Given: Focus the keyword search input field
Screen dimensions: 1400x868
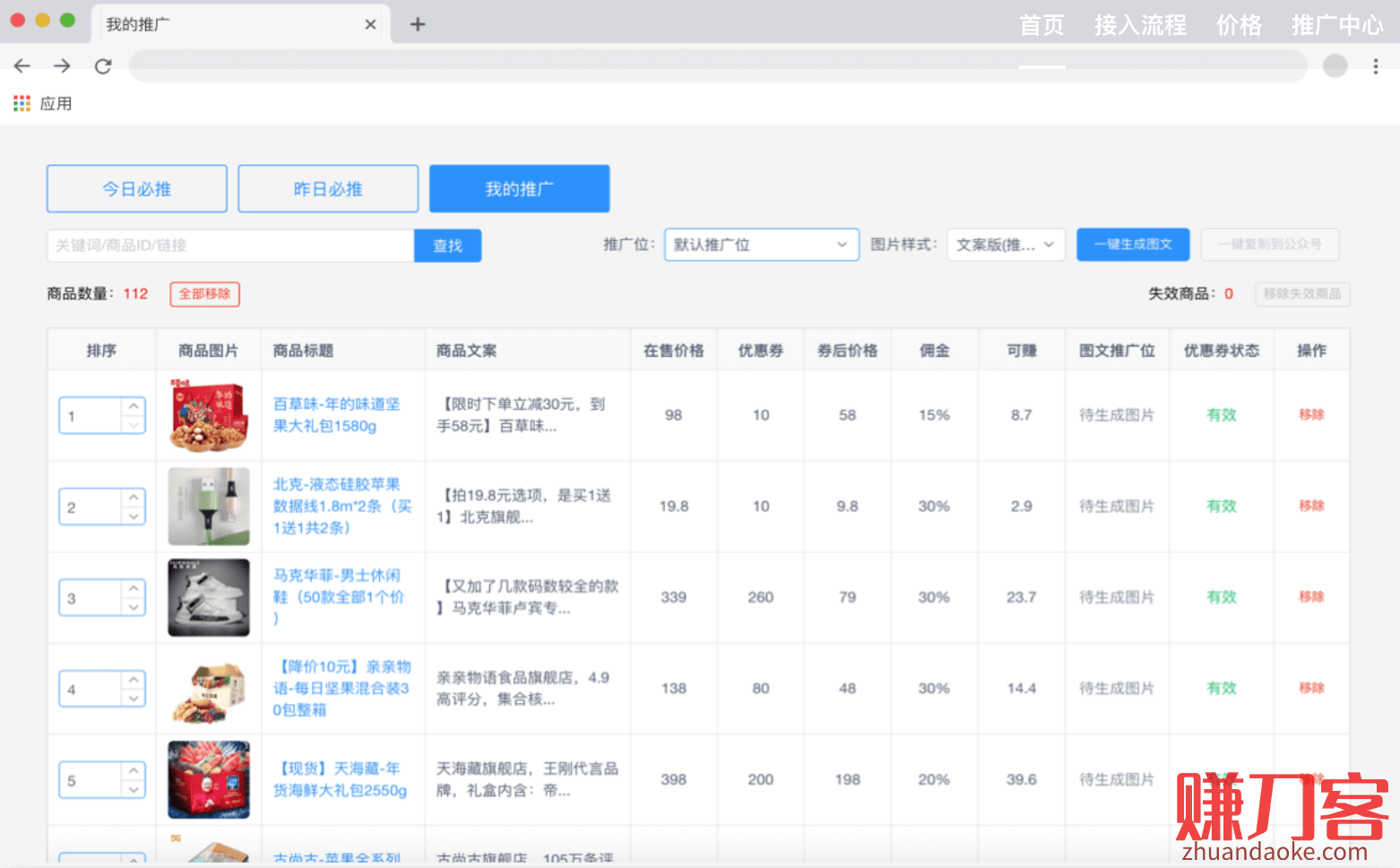Looking at the screenshot, I should tap(230, 246).
